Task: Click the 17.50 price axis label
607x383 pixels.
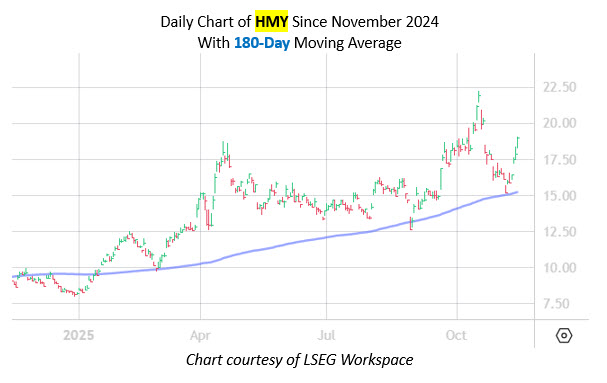Action: pos(559,160)
